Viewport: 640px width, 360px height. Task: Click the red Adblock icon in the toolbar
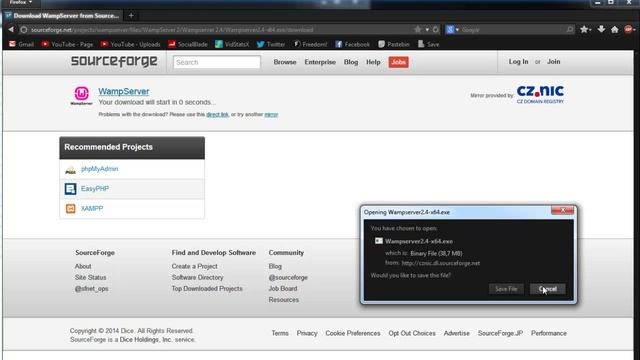pyautogui.click(x=629, y=29)
